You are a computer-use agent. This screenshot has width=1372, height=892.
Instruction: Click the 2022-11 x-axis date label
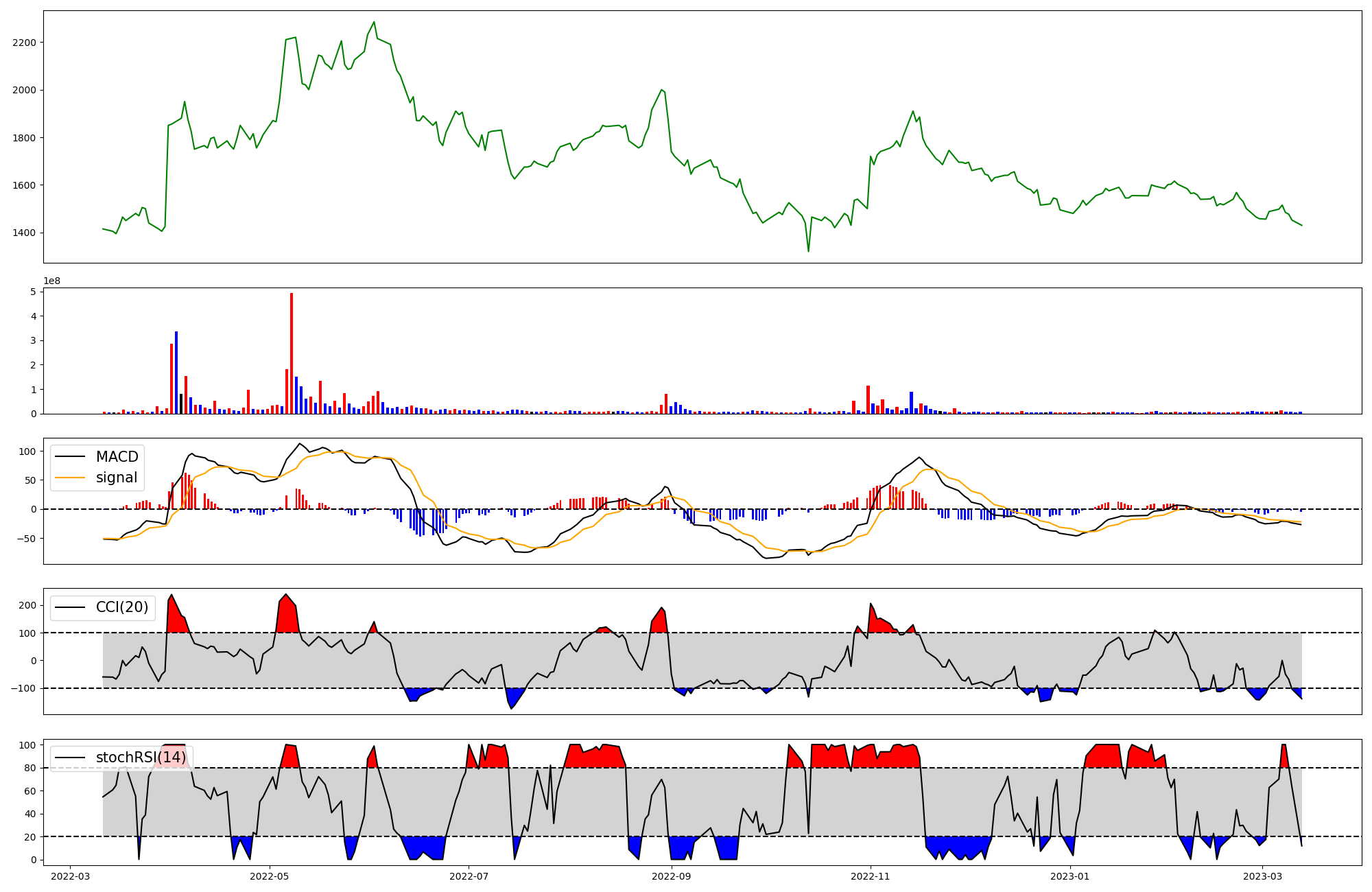[871, 876]
